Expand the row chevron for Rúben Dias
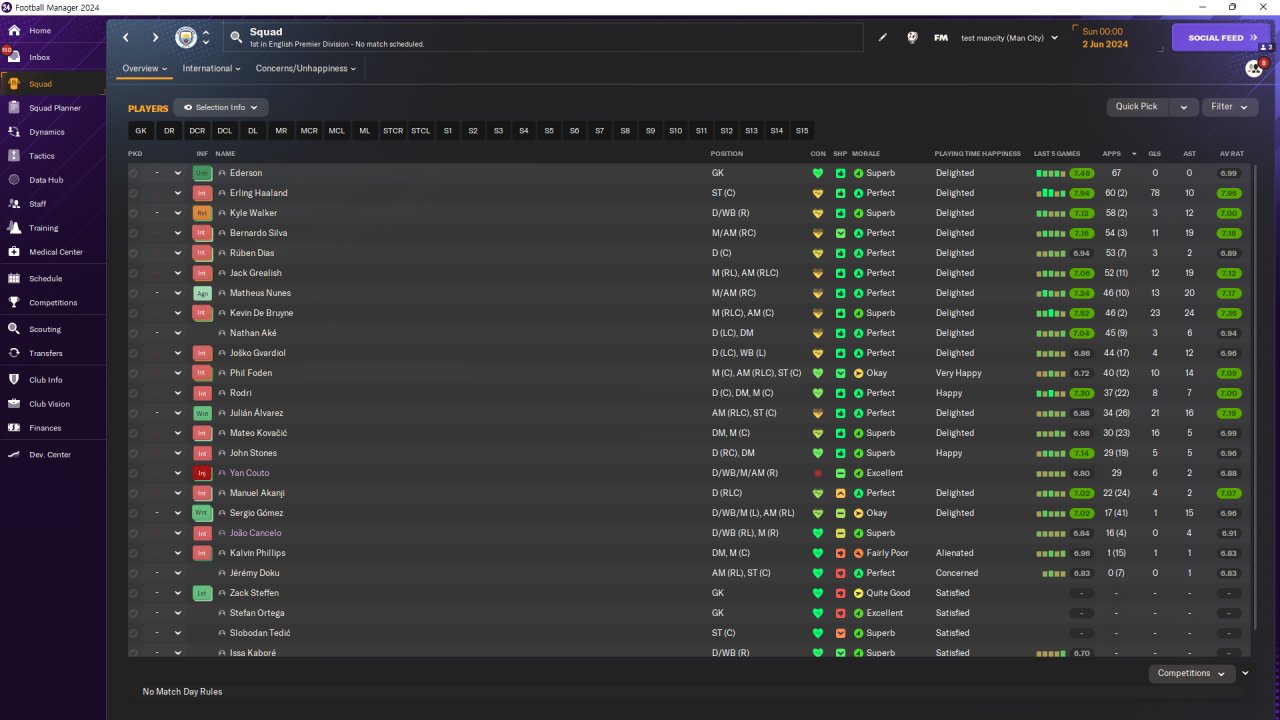 click(178, 253)
